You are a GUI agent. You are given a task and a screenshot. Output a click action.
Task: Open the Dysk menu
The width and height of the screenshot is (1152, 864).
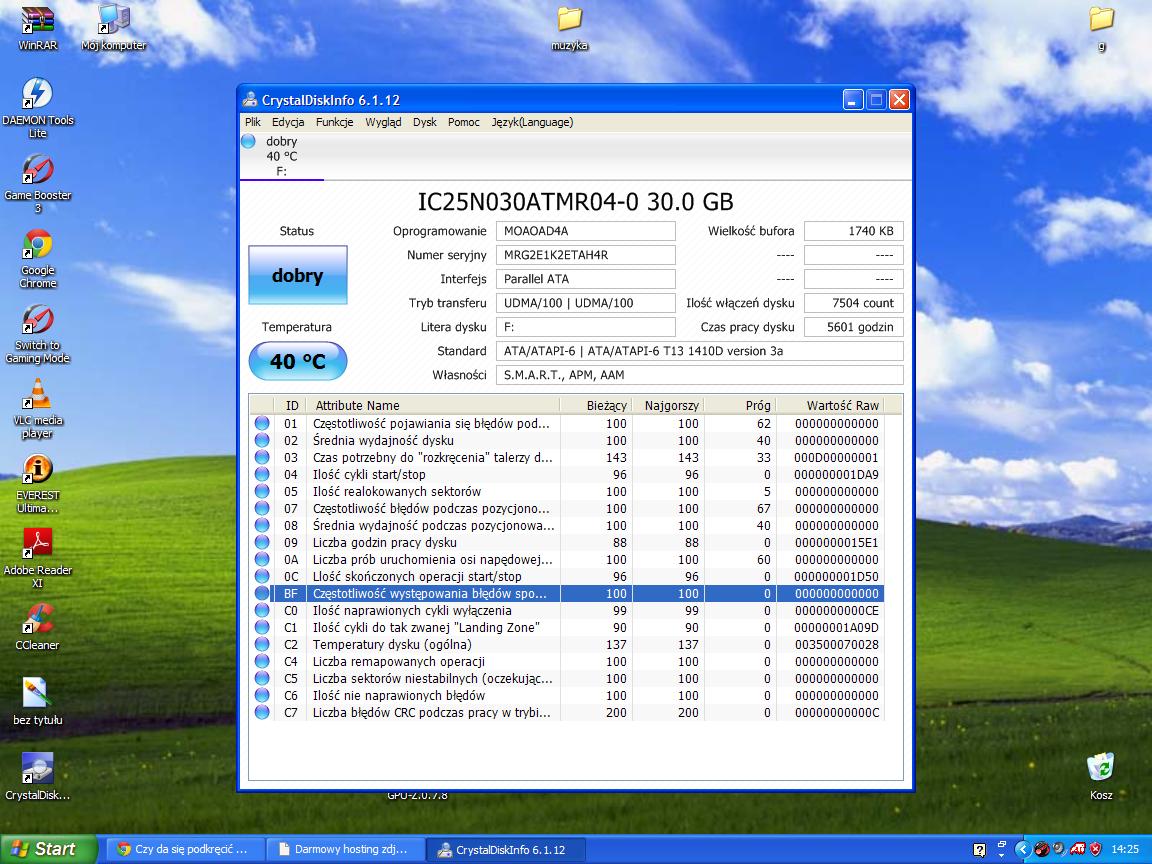pyautogui.click(x=425, y=122)
